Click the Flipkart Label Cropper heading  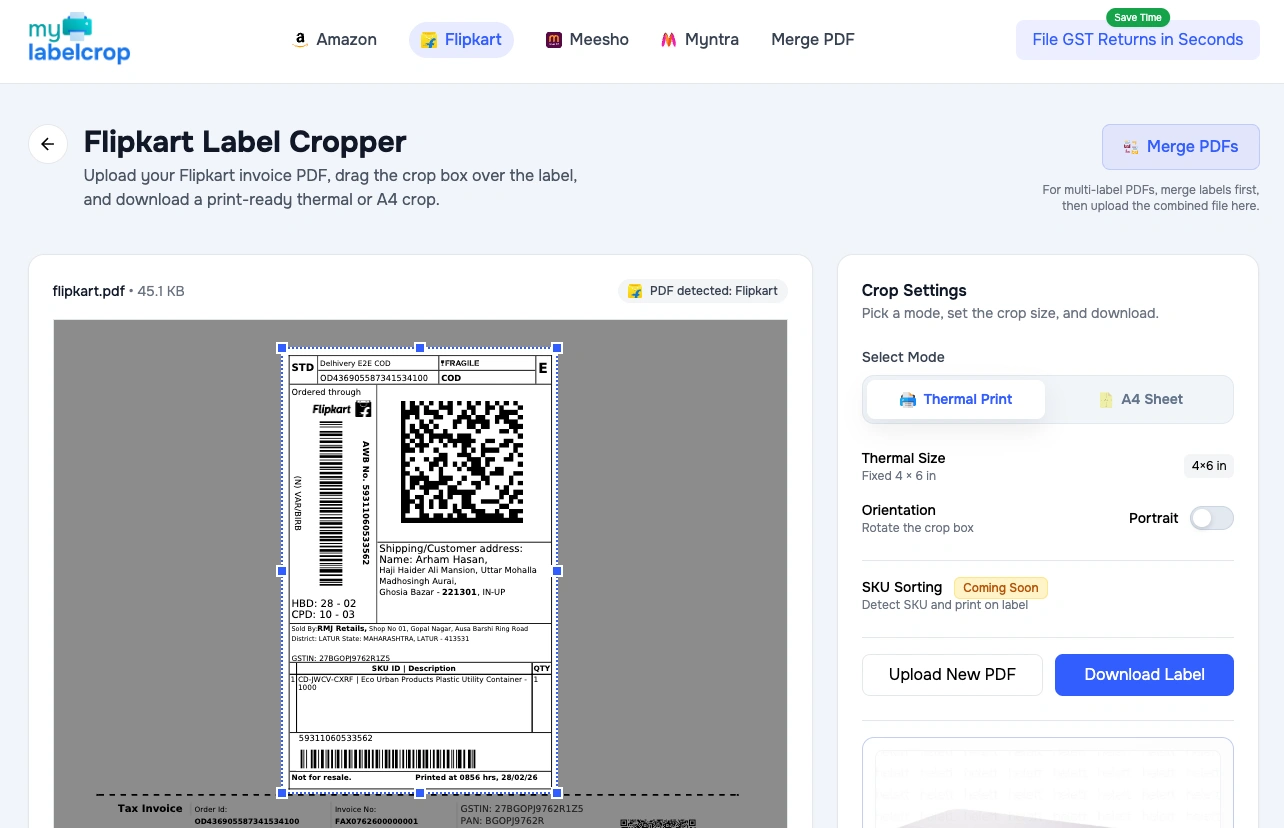245,142
